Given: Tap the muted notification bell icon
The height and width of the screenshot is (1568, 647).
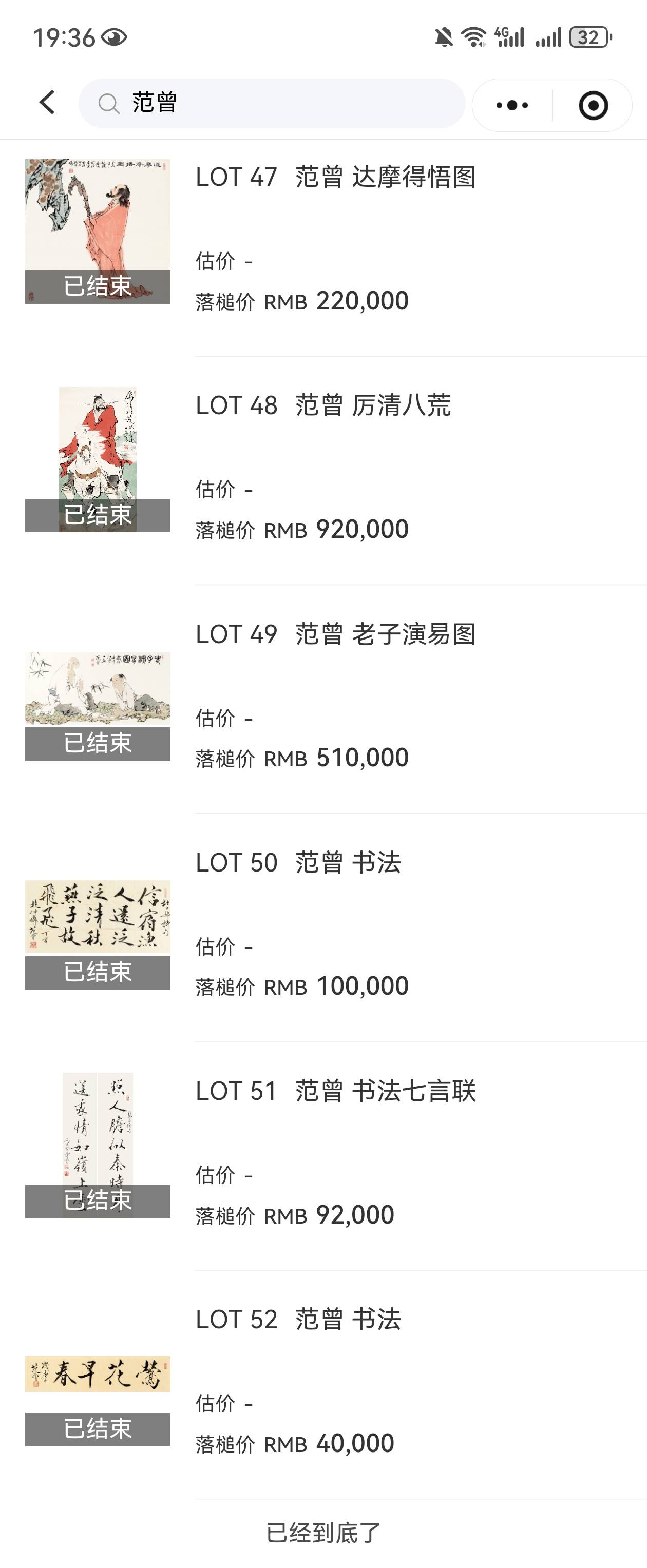Looking at the screenshot, I should tap(444, 38).
